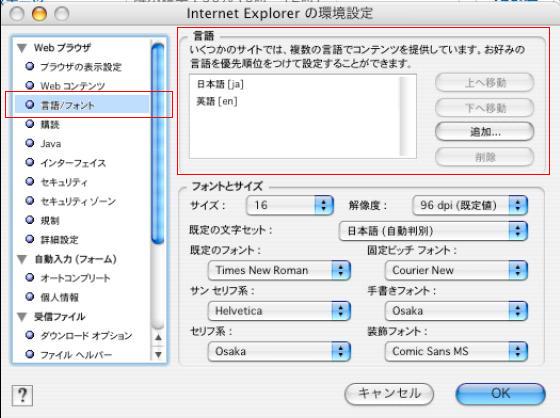Image resolution: width=560 pixels, height=418 pixels.
Task: Select the ブラウザの表示設定 bullet item
Action: 74,67
